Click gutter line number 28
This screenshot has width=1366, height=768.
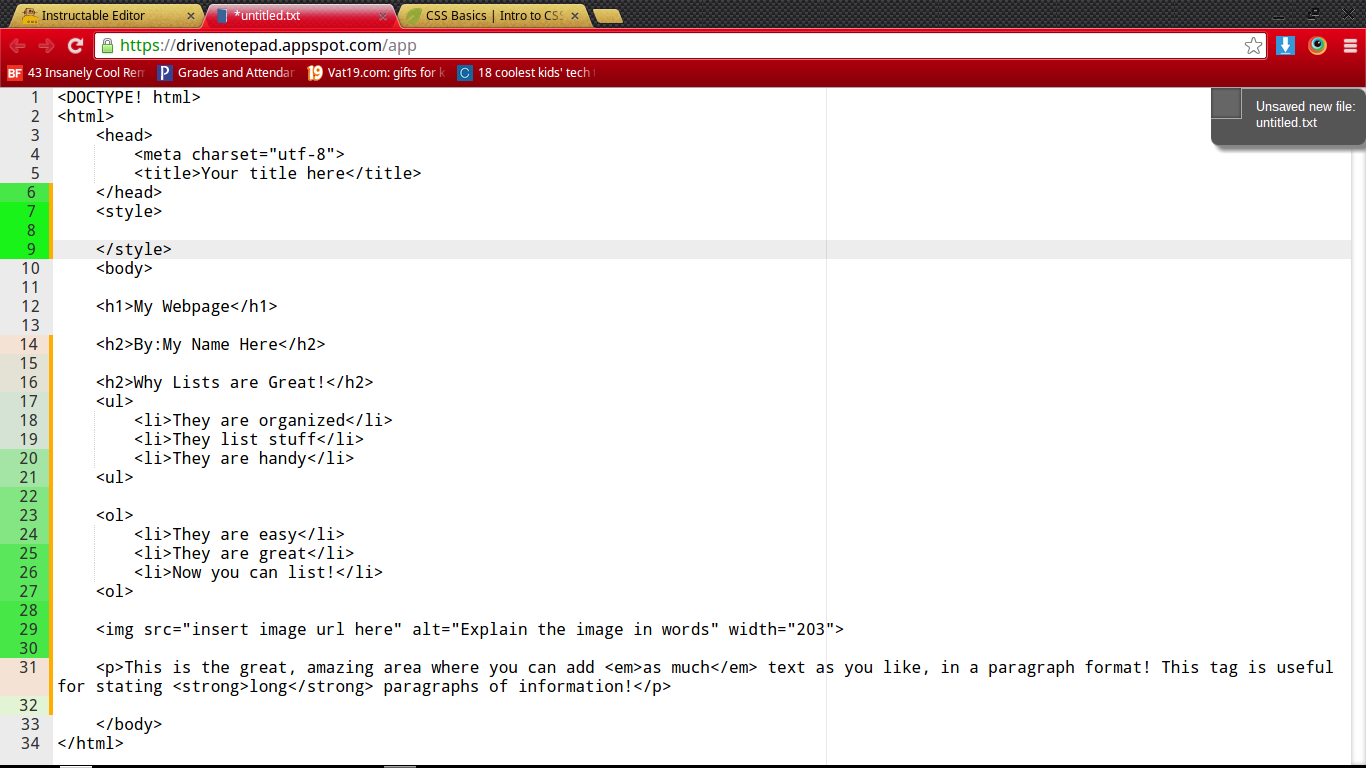(28, 610)
